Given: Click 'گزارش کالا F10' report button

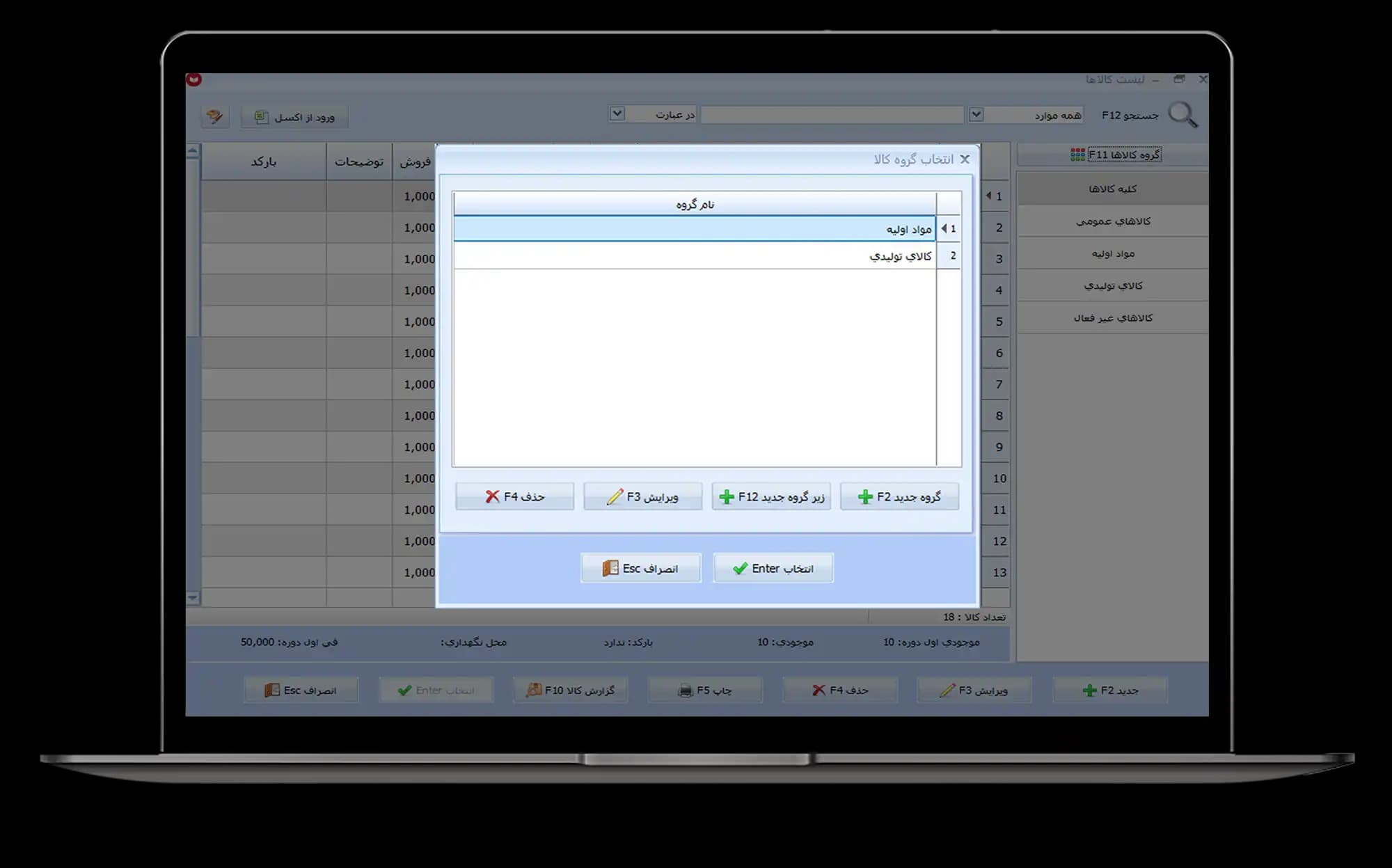Looking at the screenshot, I should (x=571, y=690).
